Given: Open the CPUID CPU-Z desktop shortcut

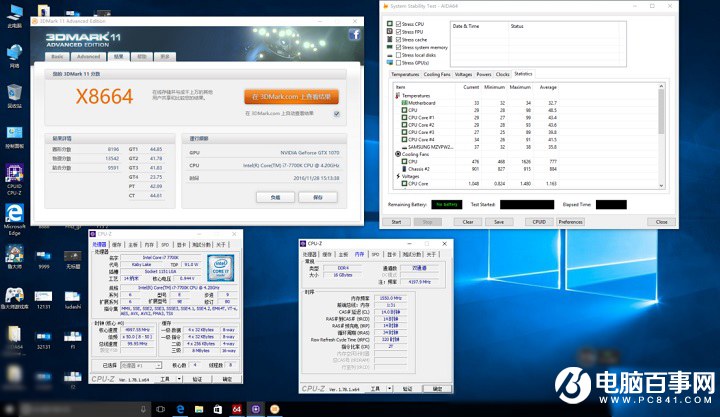Looking at the screenshot, I should 14,179.
